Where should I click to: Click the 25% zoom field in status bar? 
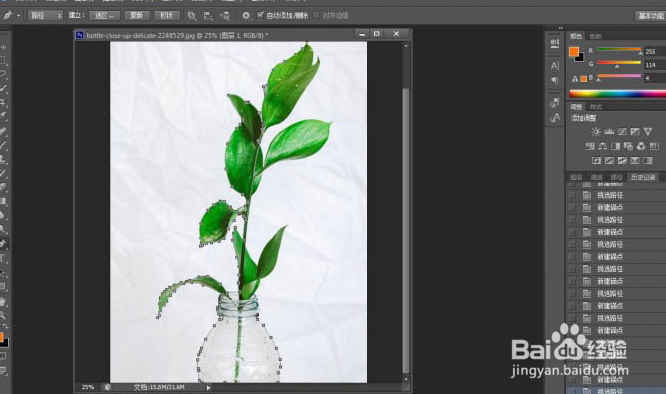[88, 387]
